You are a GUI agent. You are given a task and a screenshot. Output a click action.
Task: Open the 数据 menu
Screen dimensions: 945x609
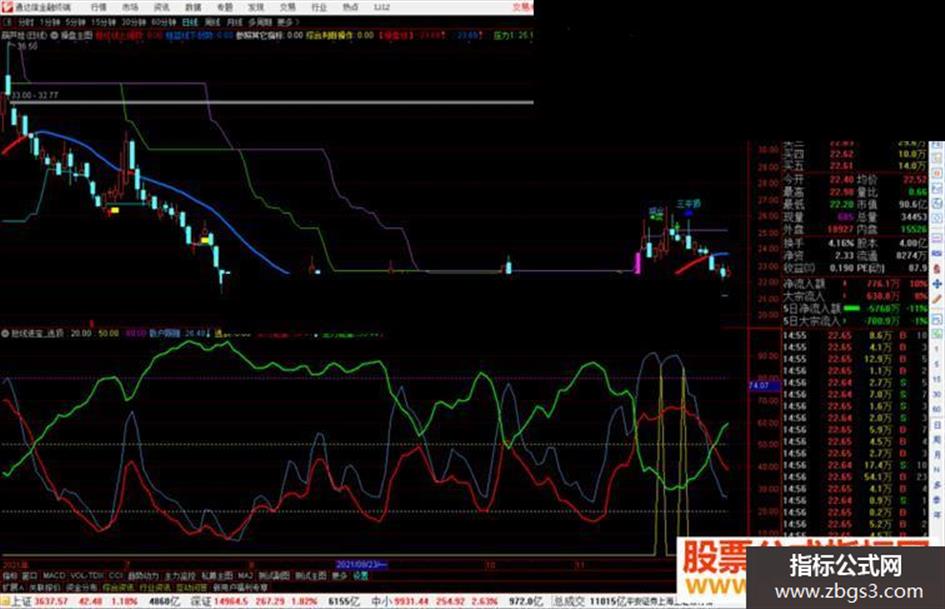click(193, 7)
